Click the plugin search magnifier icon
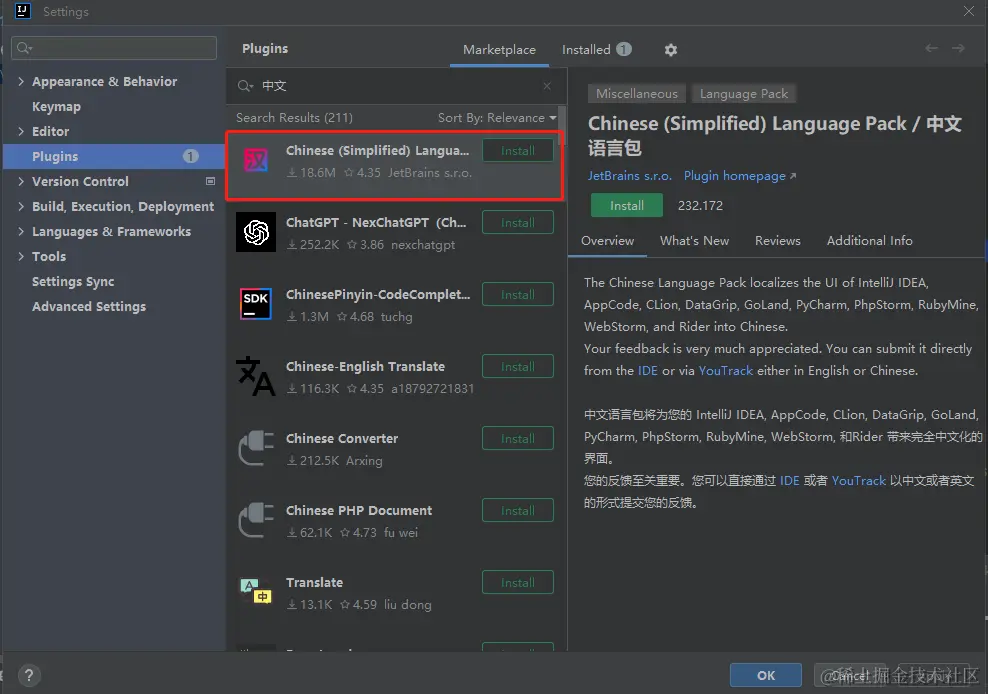 244,86
